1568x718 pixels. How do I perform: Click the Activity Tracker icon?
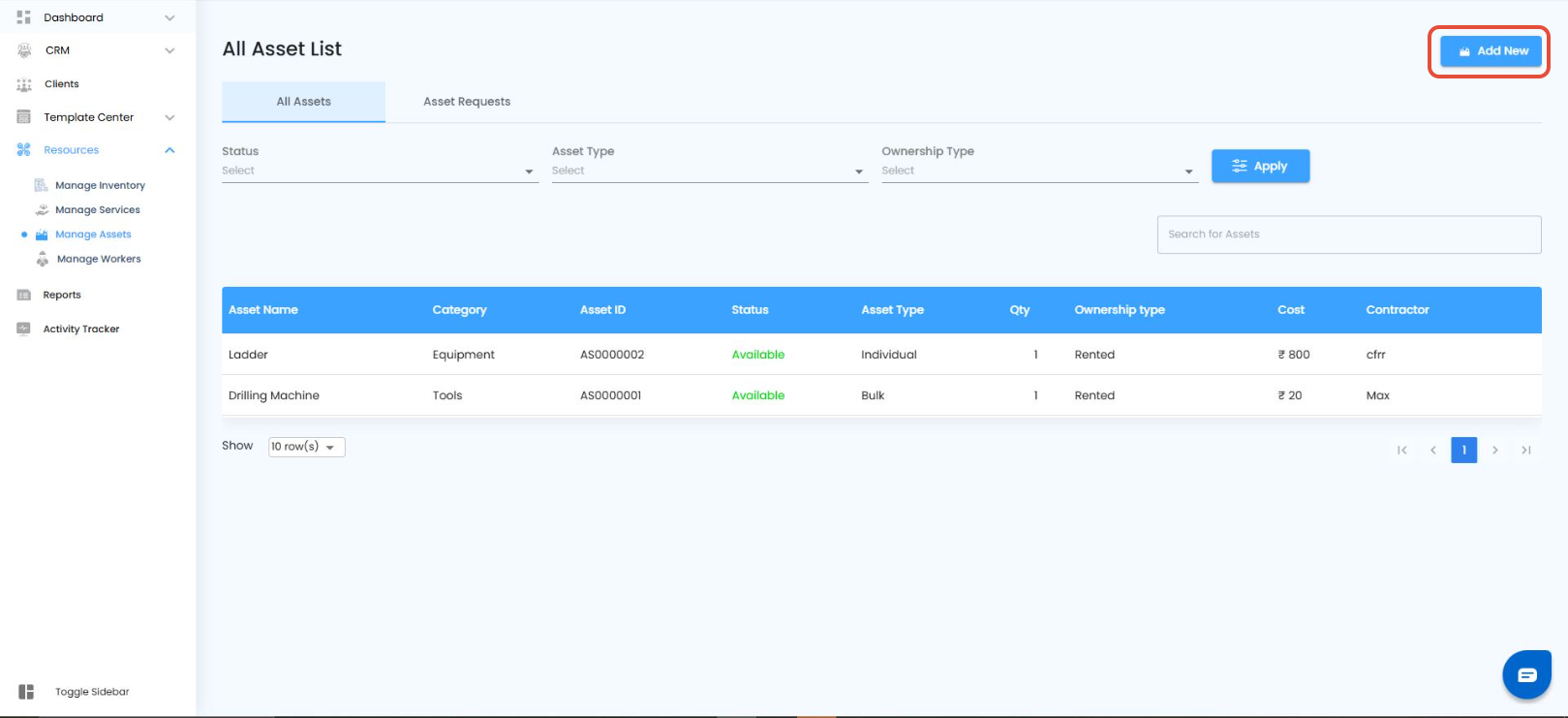click(24, 328)
